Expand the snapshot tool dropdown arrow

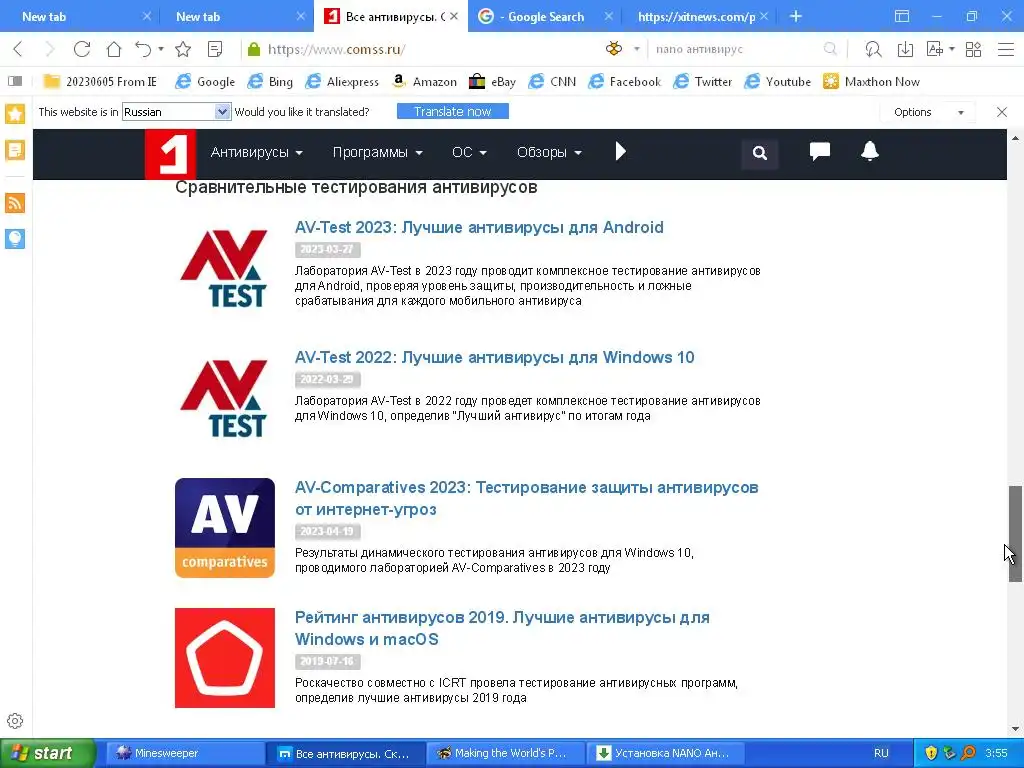click(x=952, y=49)
